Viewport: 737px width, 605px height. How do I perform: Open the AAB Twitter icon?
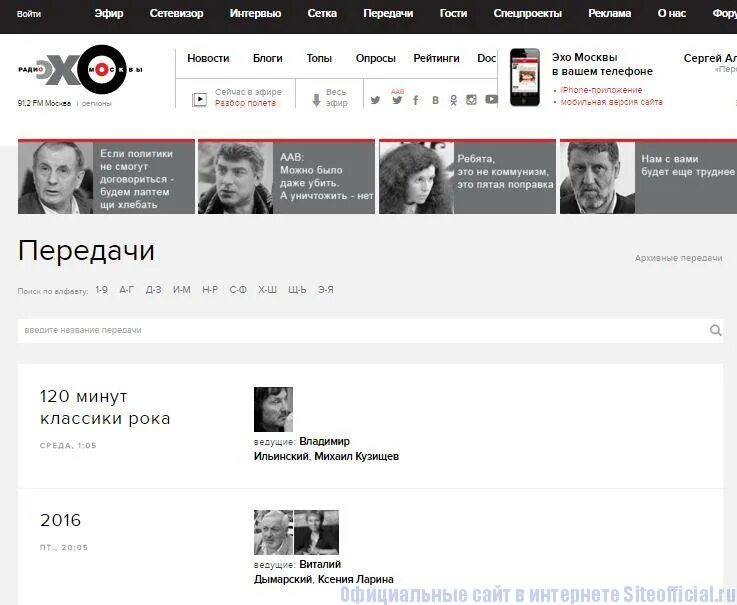(397, 98)
